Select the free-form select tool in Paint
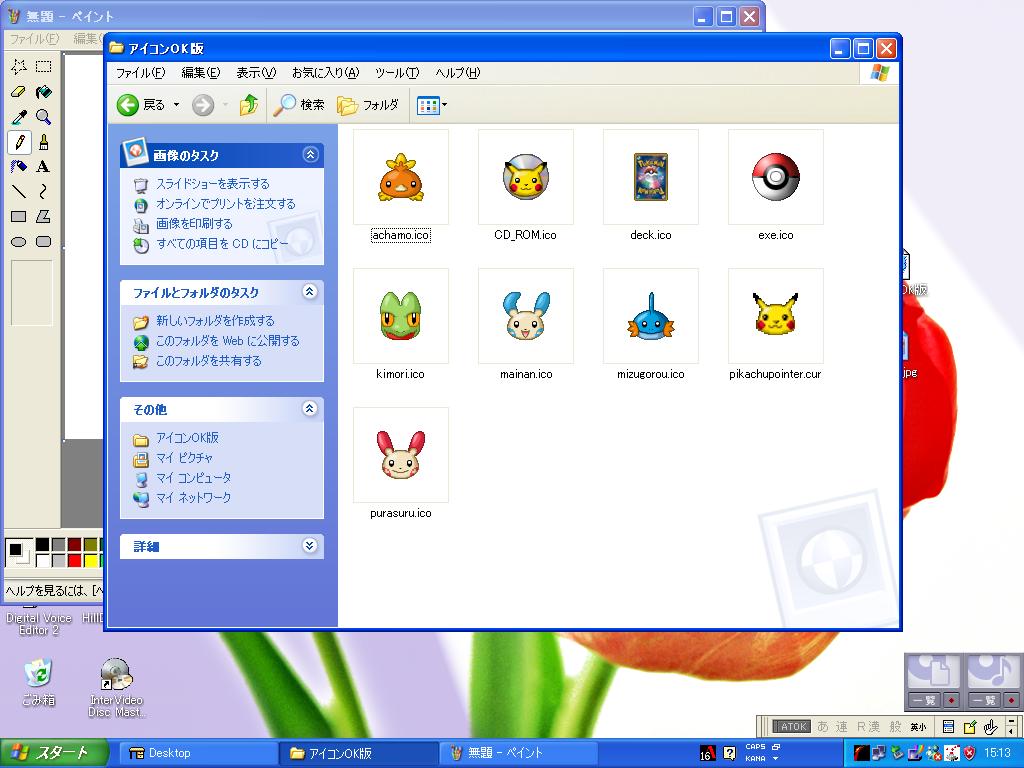This screenshot has width=1024, height=768. (x=19, y=67)
